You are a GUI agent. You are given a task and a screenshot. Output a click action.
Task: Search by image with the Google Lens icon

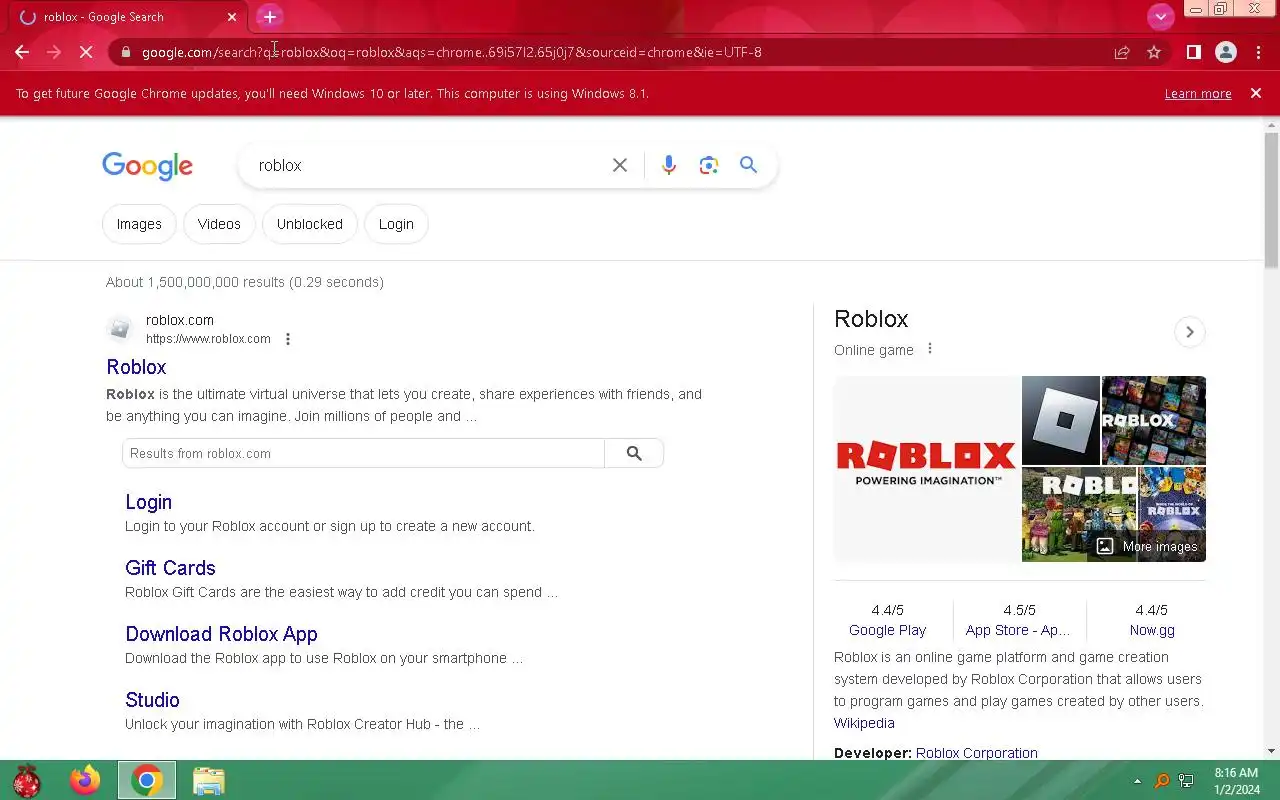tap(709, 165)
